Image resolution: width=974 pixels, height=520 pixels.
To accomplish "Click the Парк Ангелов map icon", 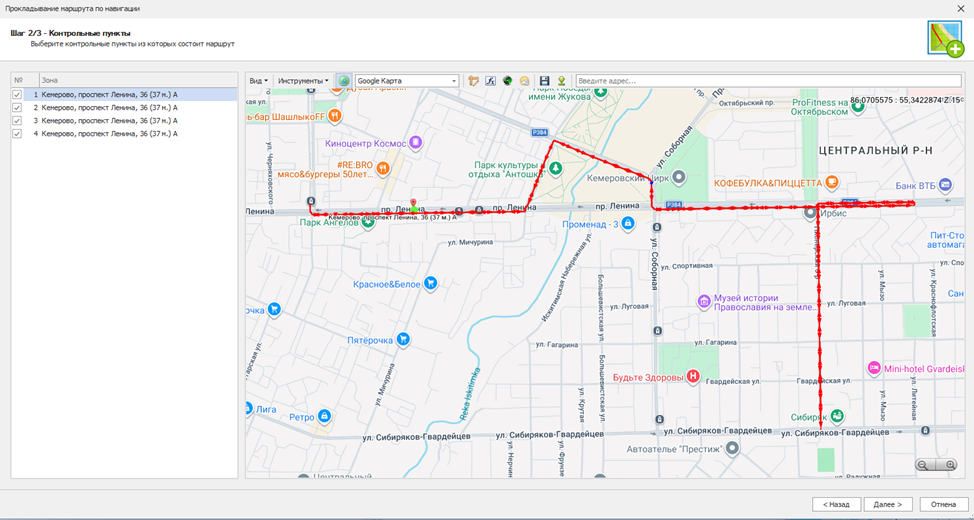I will [368, 222].
